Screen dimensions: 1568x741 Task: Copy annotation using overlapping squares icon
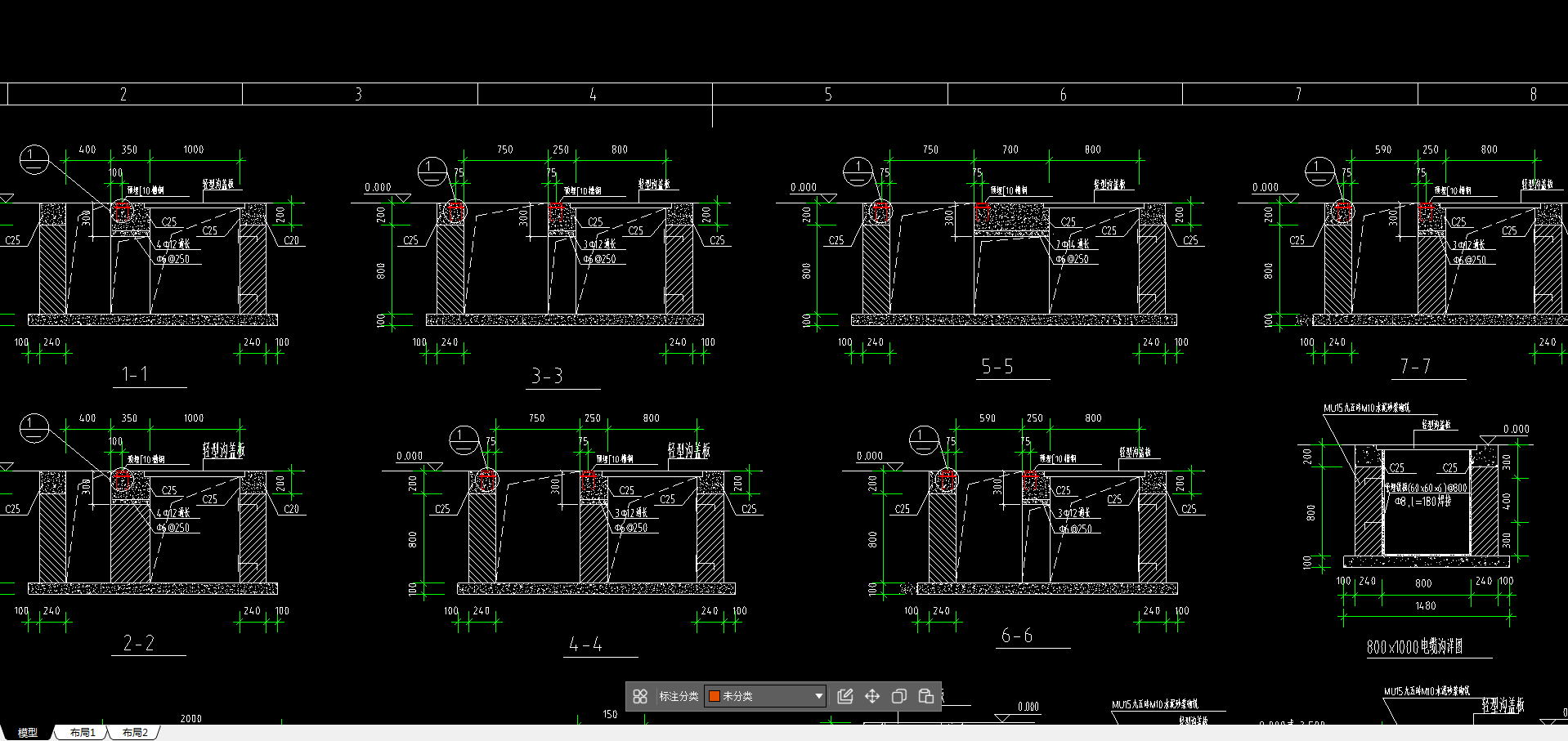point(899,696)
